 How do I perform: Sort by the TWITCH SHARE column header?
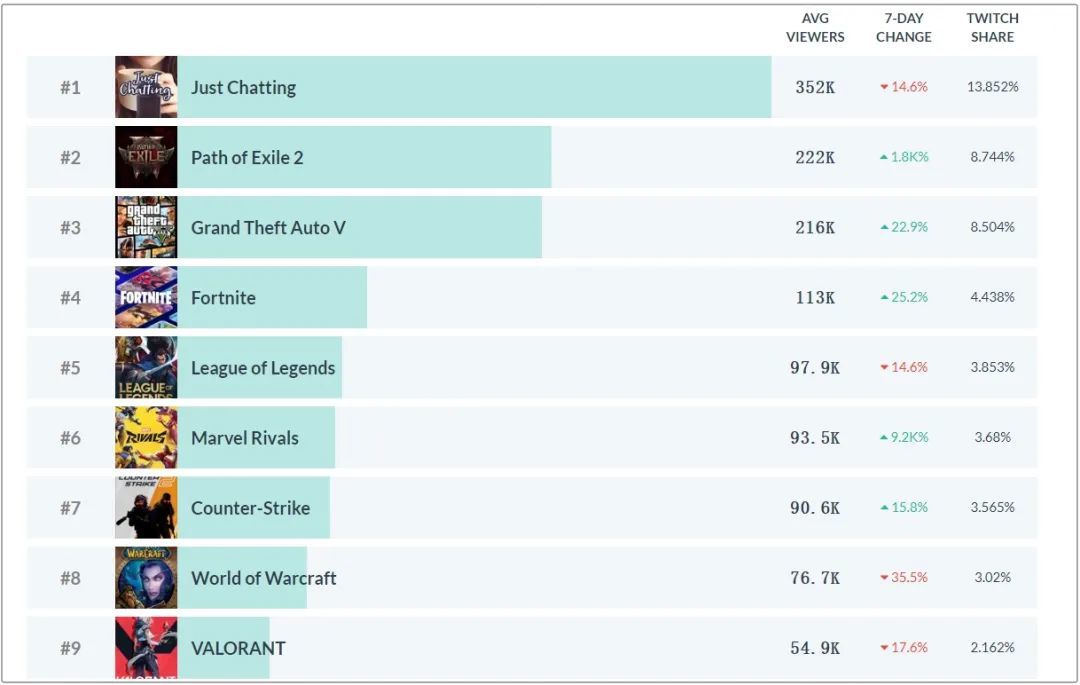tap(992, 27)
